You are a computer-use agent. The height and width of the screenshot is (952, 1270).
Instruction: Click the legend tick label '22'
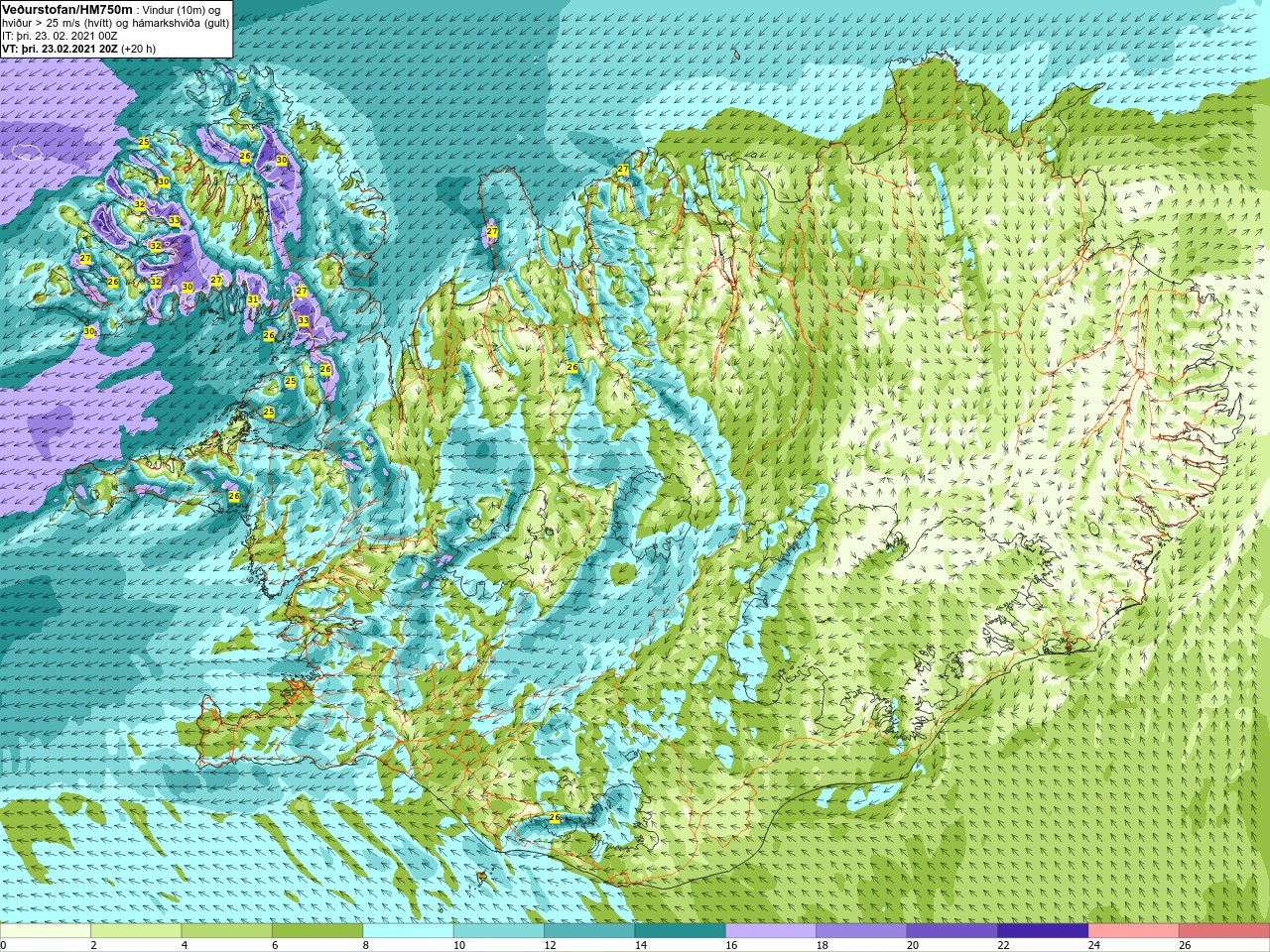(x=1003, y=945)
